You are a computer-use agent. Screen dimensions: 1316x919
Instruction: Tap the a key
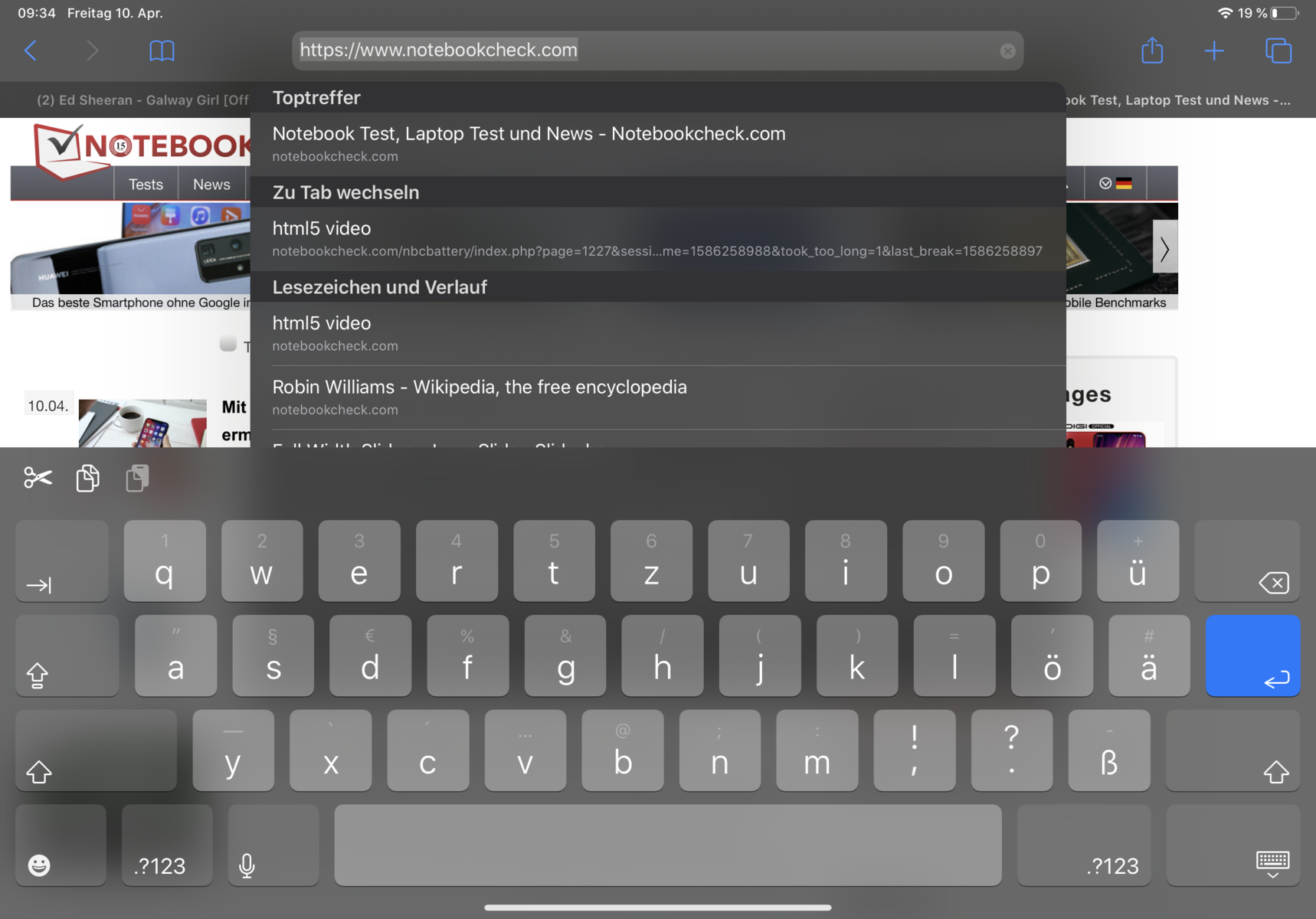[175, 656]
